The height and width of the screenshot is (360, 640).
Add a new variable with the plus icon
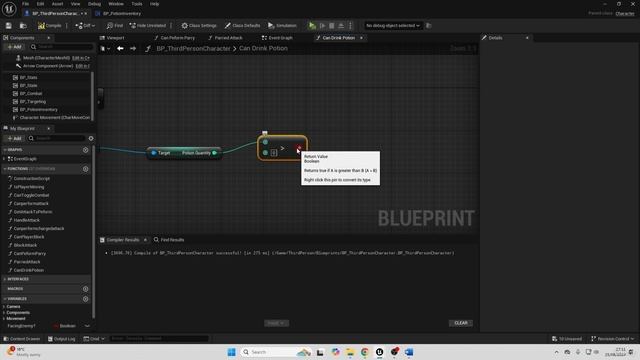[85, 299]
